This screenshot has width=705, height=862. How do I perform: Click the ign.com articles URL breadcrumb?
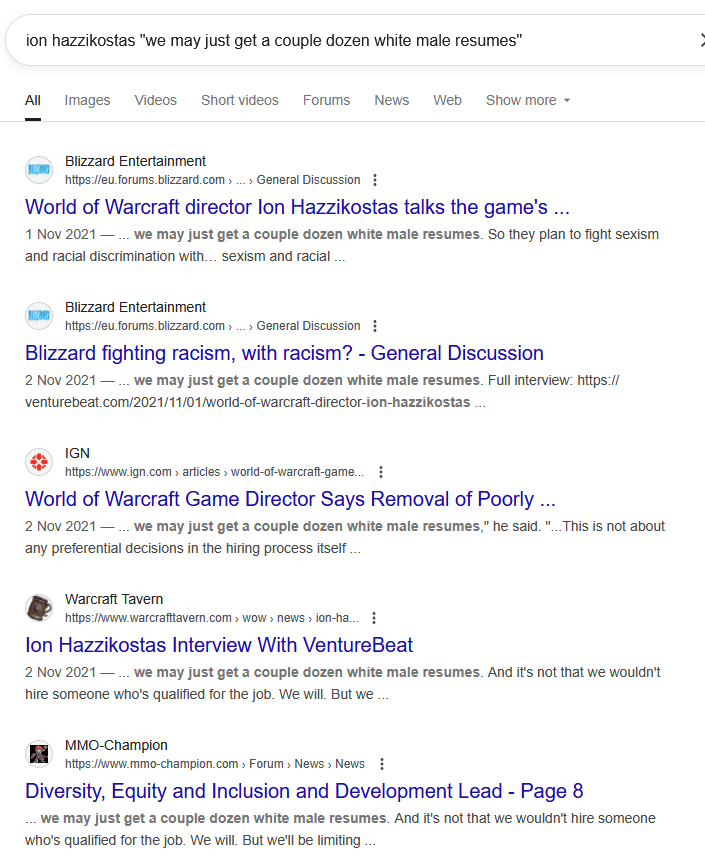[214, 472]
